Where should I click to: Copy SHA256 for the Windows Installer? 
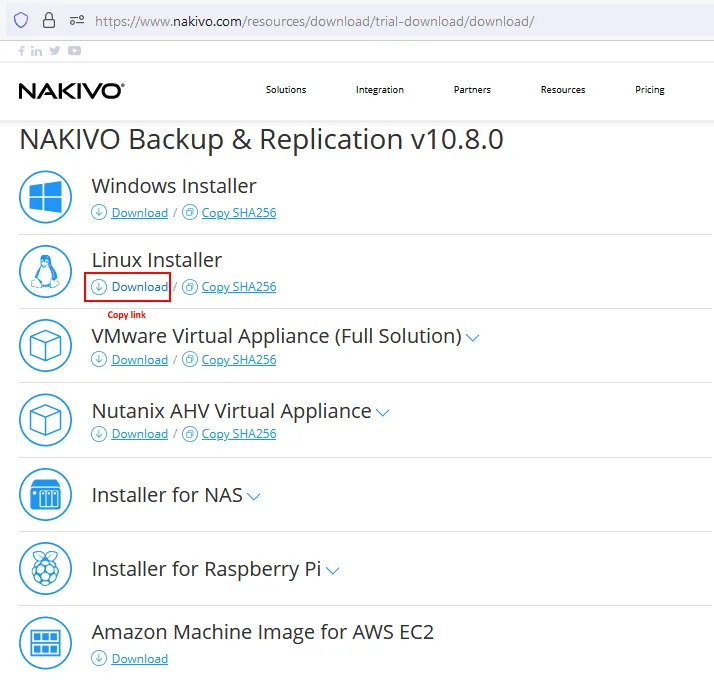click(238, 213)
